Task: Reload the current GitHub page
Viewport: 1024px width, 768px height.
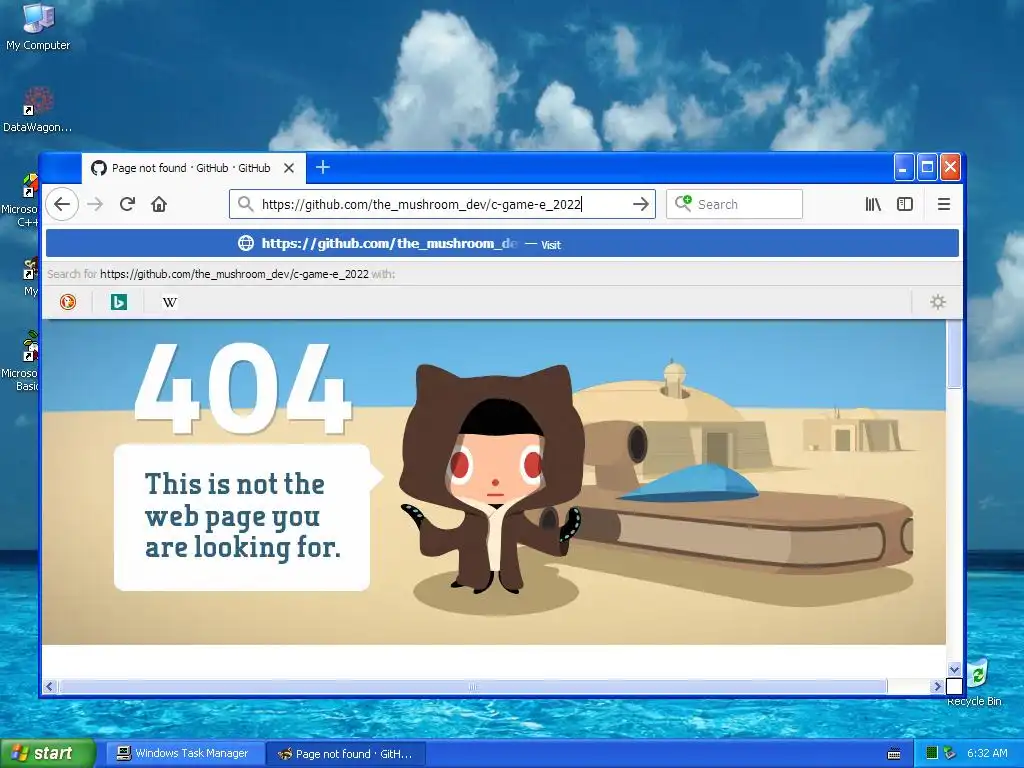Action: pos(127,204)
